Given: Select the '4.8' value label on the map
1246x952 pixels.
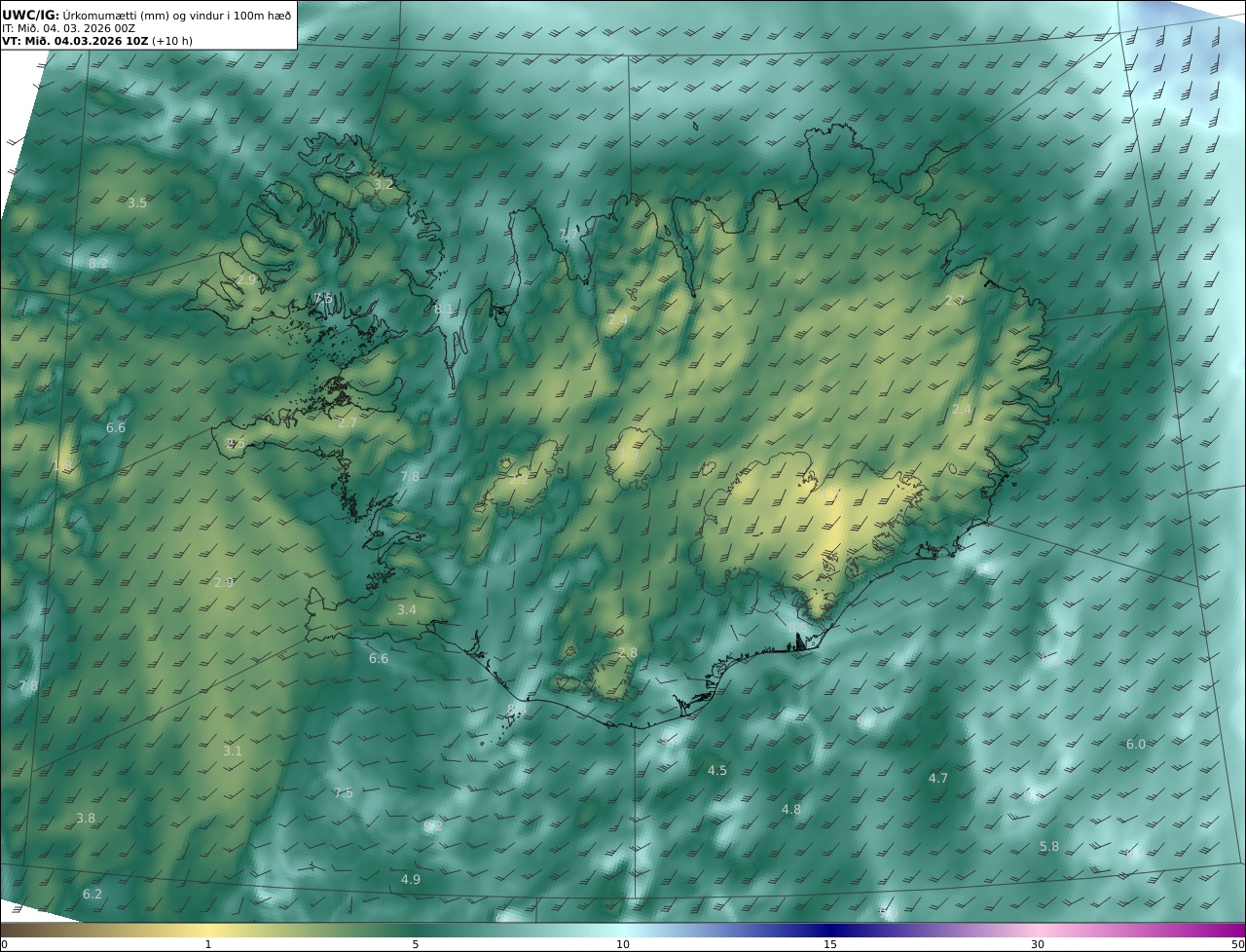Looking at the screenshot, I should (x=791, y=810).
